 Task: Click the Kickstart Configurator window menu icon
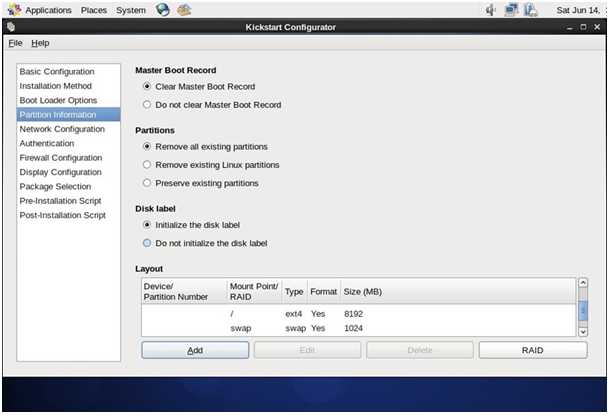click(x=11, y=27)
